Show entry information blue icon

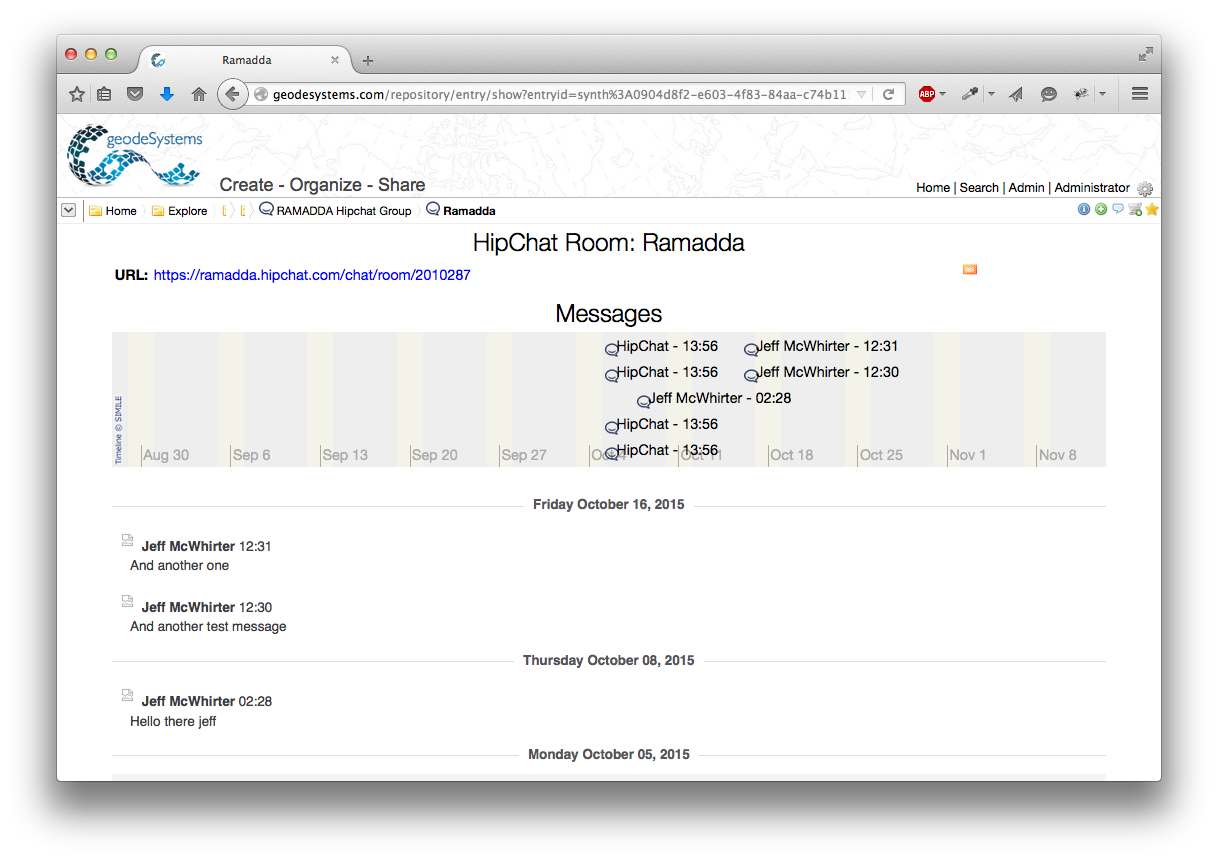[1084, 209]
